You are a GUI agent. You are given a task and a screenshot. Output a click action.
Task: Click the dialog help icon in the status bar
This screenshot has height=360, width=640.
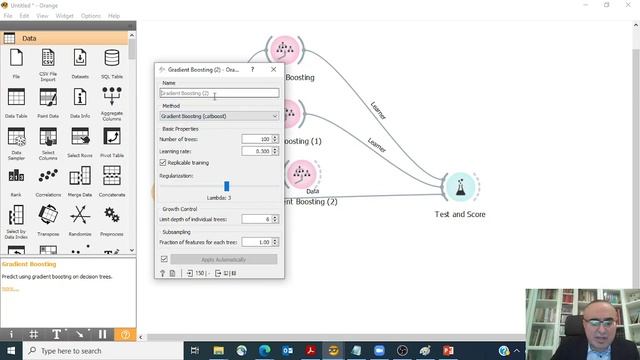click(162, 273)
